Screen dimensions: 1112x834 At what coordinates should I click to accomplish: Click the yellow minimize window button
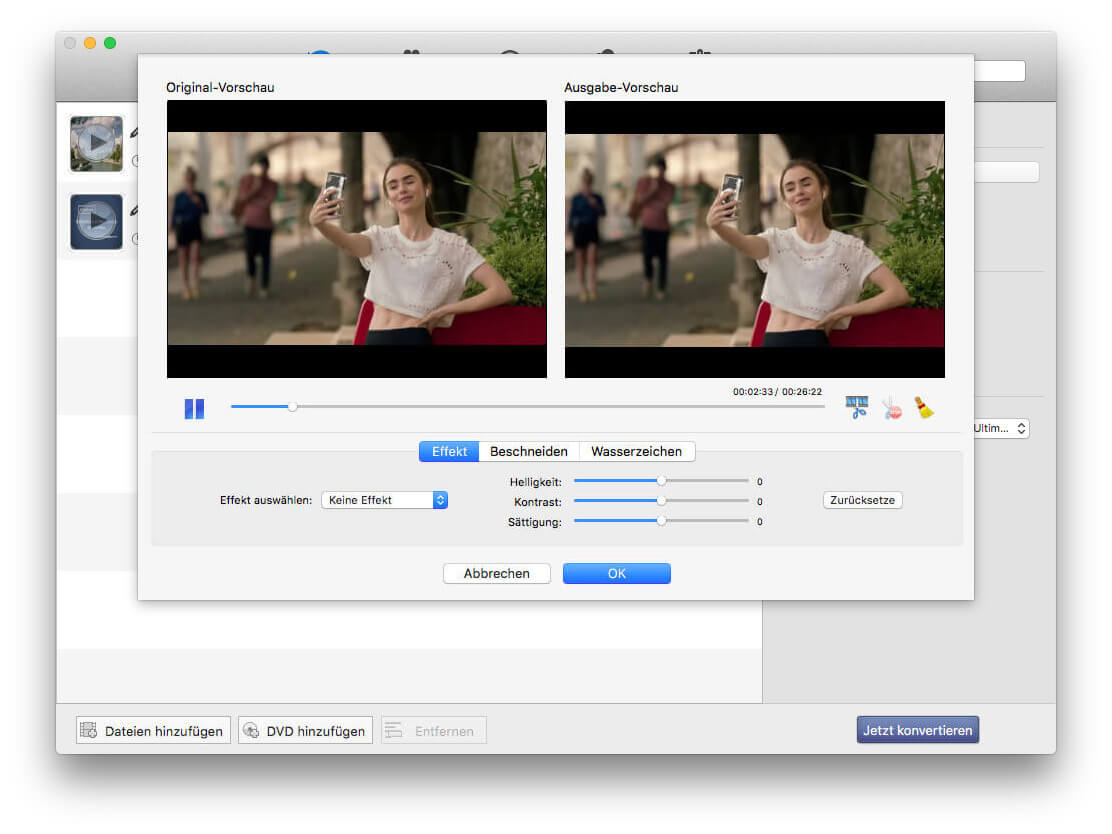tap(90, 43)
